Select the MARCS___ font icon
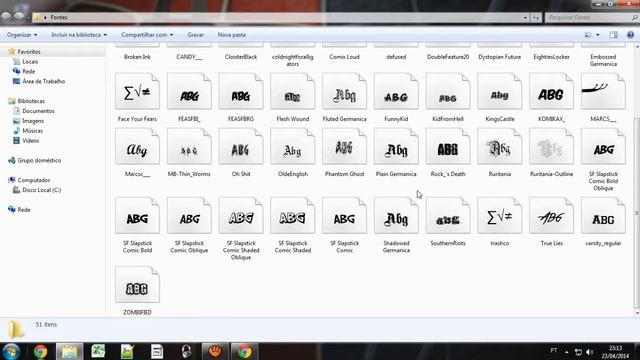This screenshot has width=640, height=360. tap(603, 91)
